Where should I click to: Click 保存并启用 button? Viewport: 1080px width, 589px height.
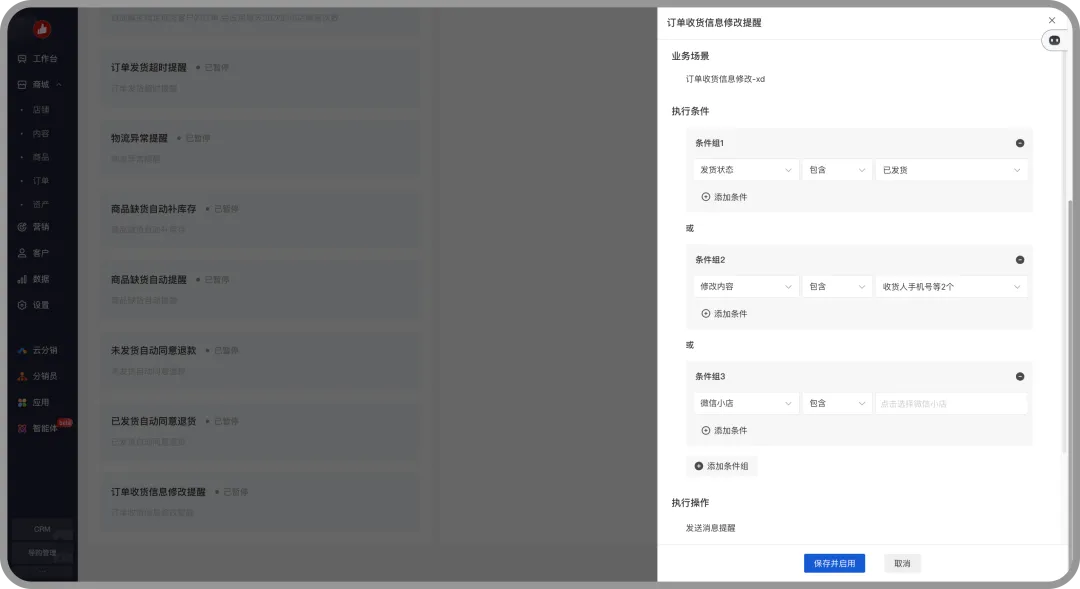tap(834, 564)
